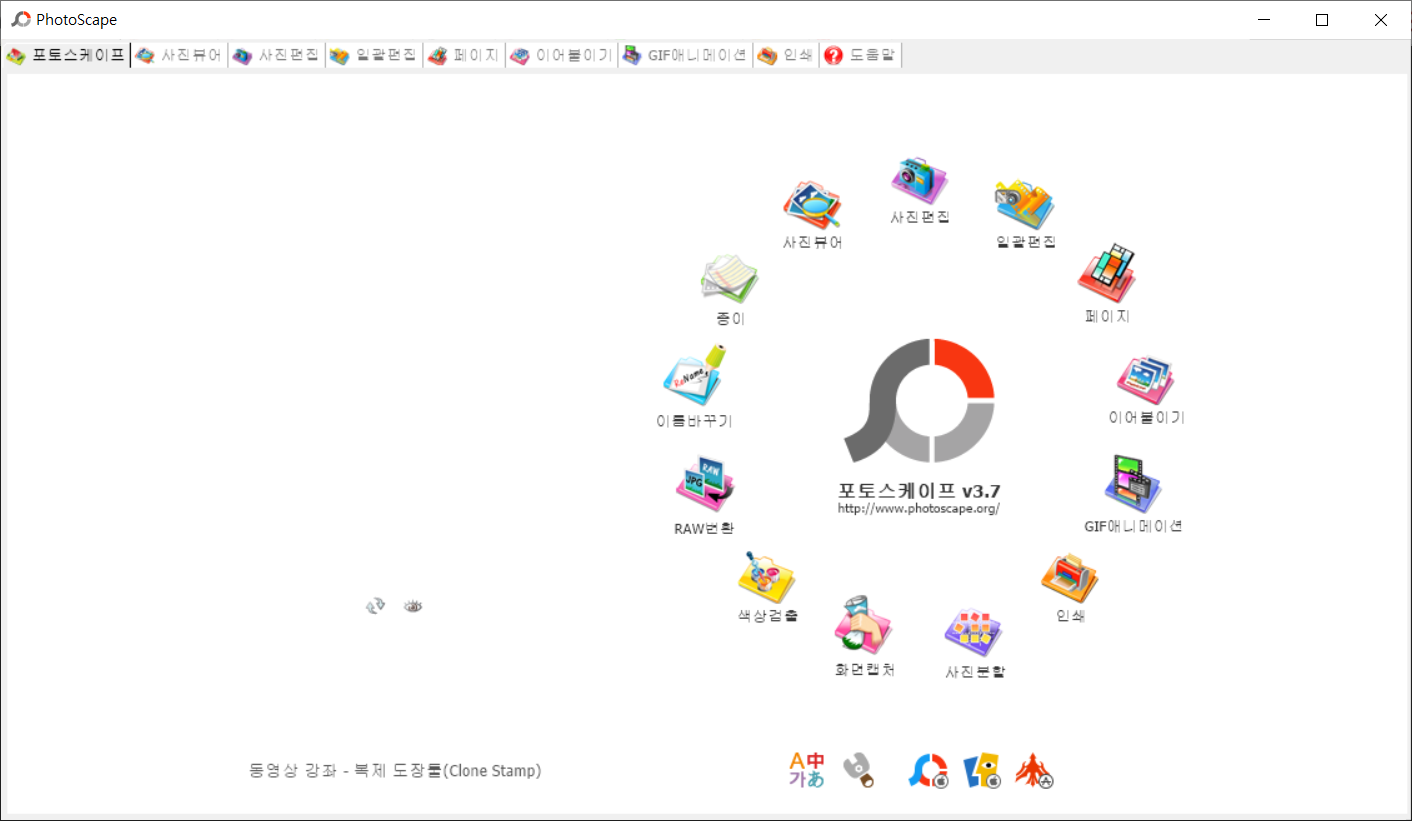
Task: Switch to the 일괄편집 tab at top
Action: click(x=374, y=56)
